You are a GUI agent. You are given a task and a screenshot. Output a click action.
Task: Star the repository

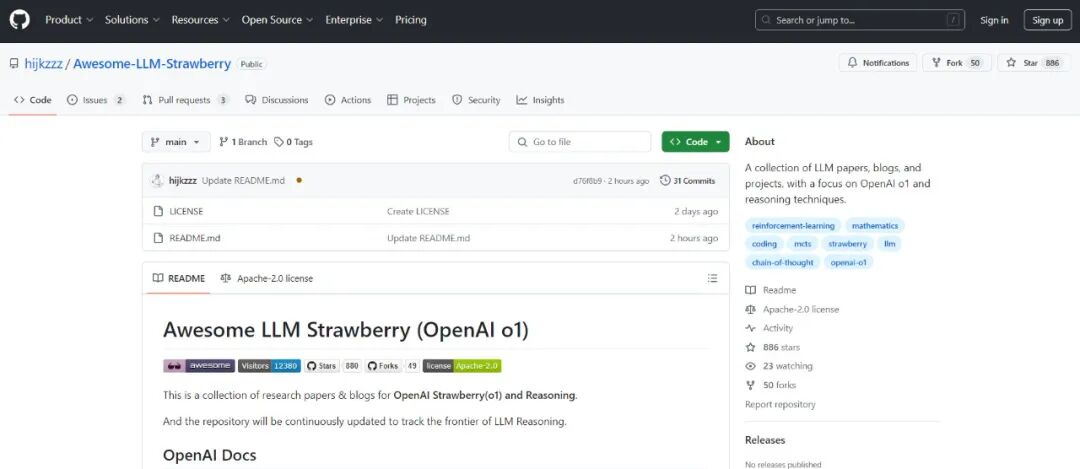pos(1034,63)
